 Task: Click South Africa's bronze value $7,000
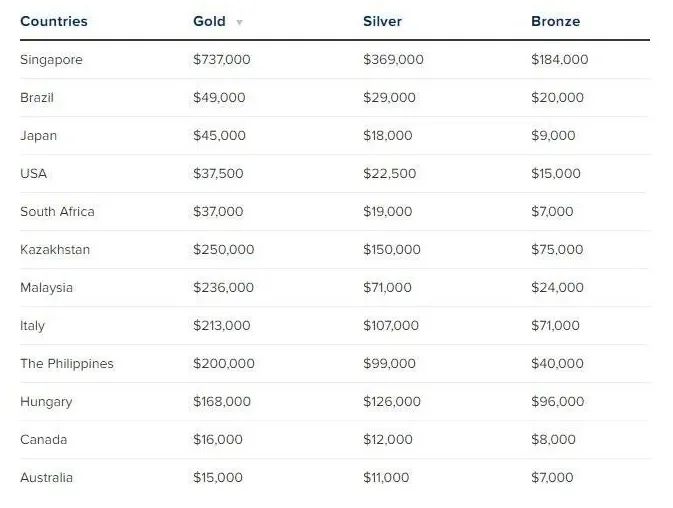click(x=552, y=211)
